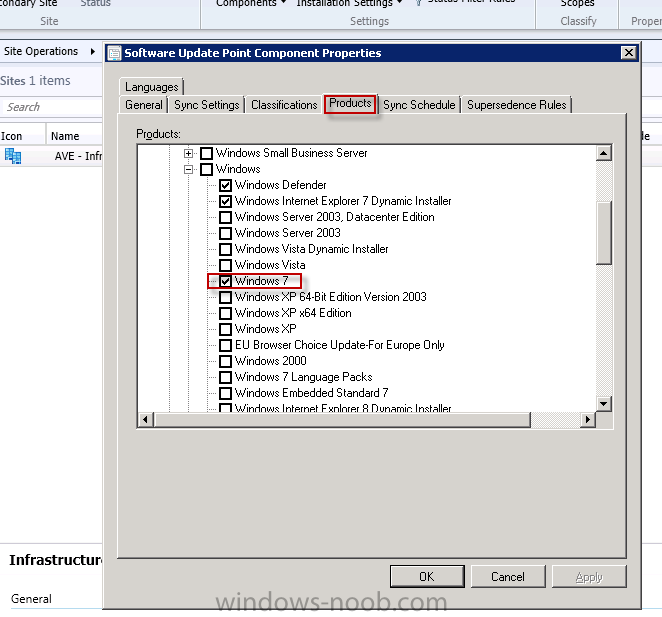Enable the Windows XP checkbox
The image size is (662, 617).
click(x=225, y=329)
